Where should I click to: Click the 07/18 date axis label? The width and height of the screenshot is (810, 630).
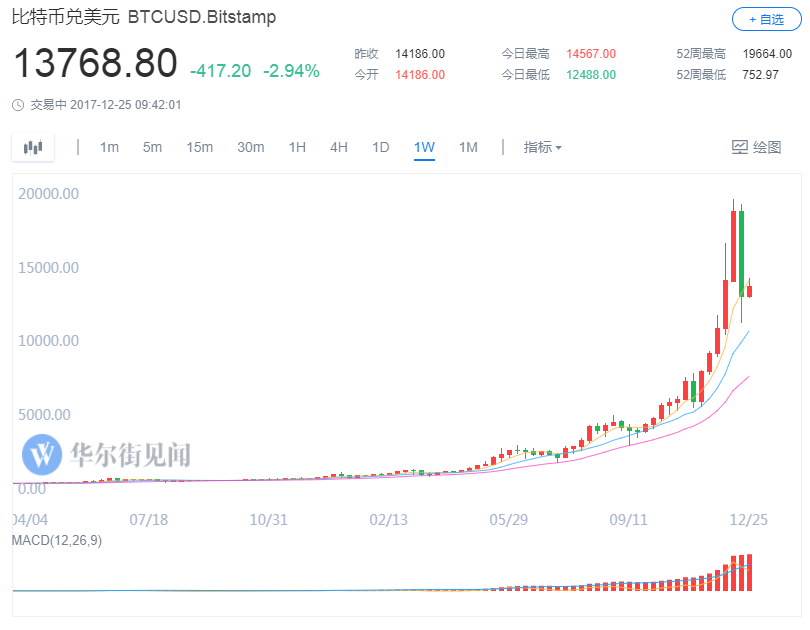[149, 519]
